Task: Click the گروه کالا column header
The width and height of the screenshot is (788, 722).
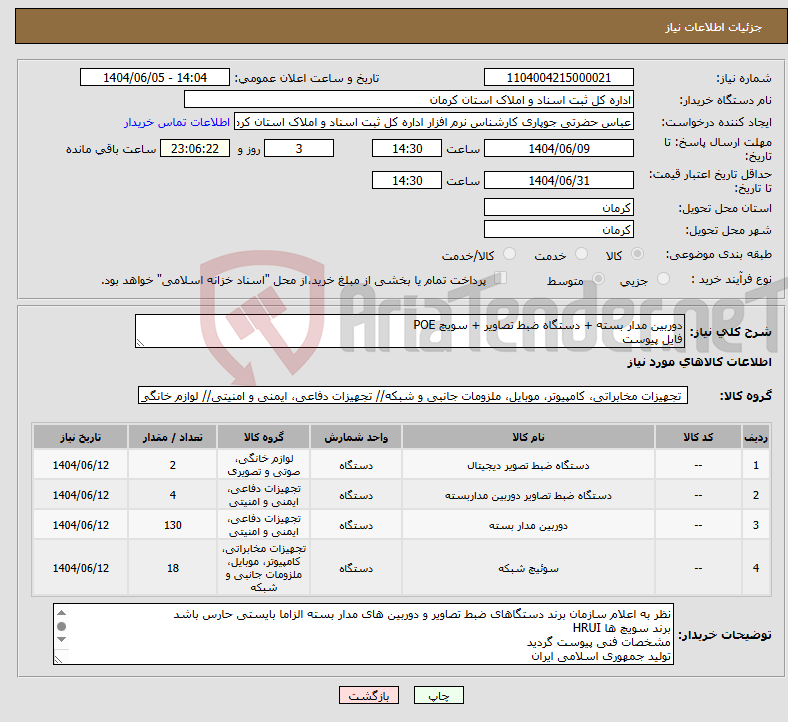Action: (263, 437)
